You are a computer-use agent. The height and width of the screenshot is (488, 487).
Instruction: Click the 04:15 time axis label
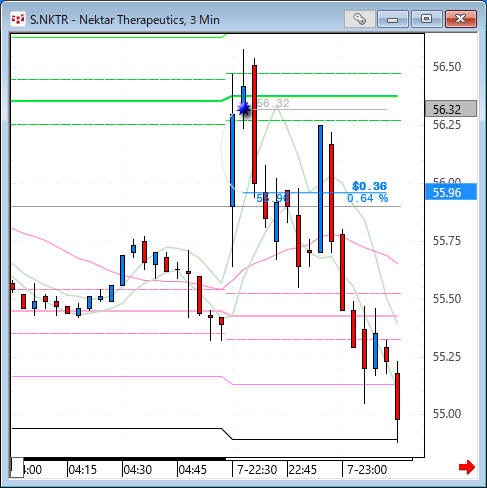point(82,470)
